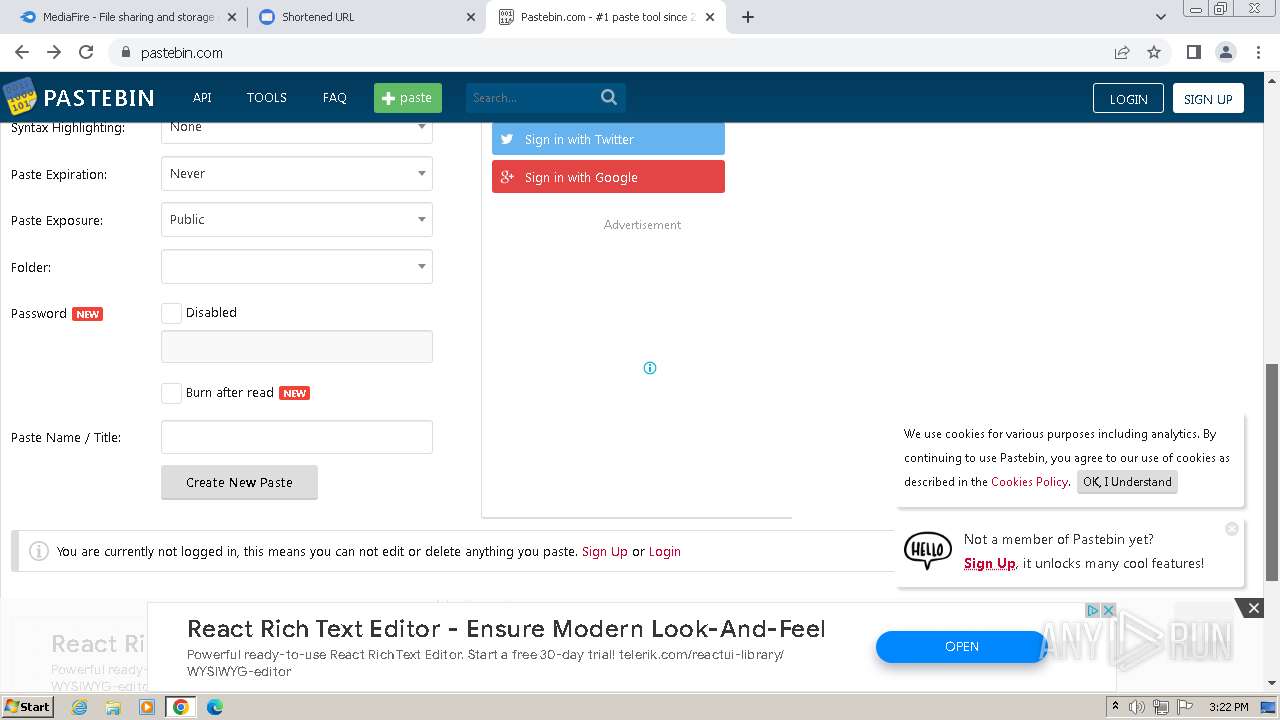Open the Chrome three-dot menu

[x=1258, y=52]
